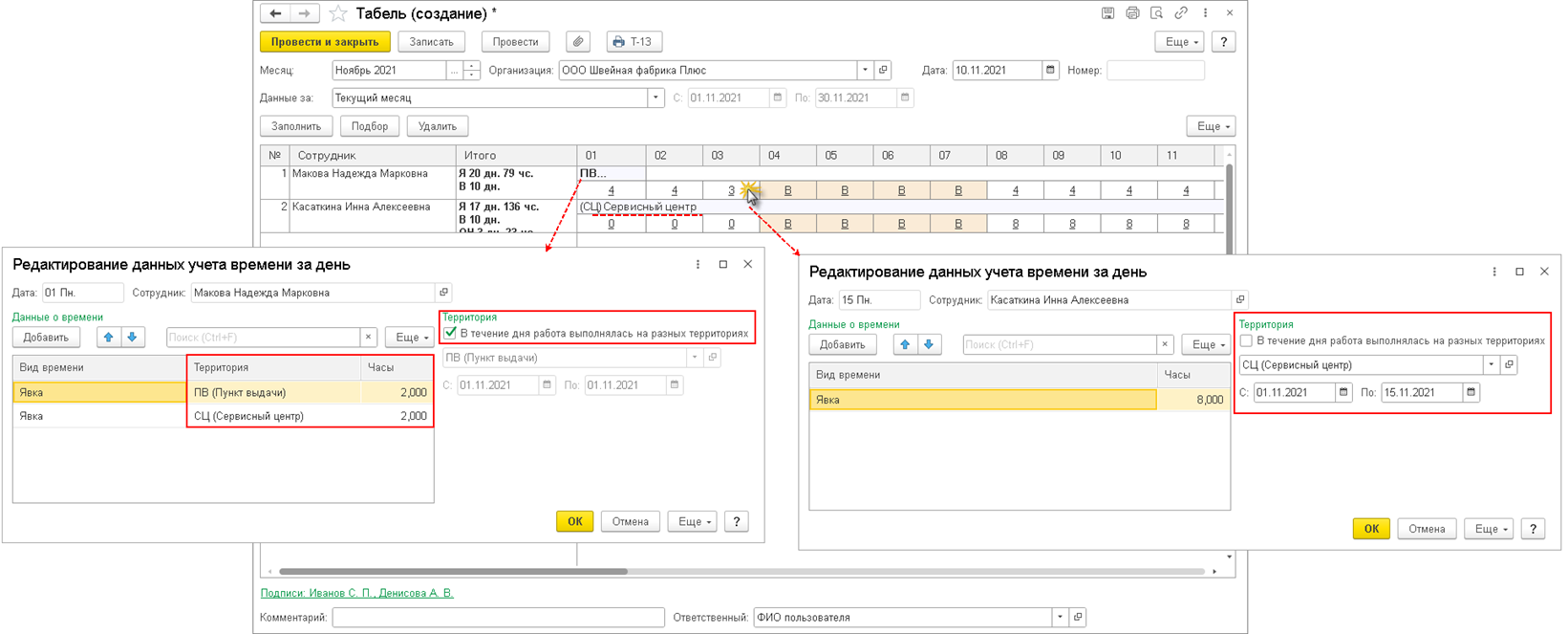Click the horizontal scrollbar of the table
The height and width of the screenshot is (634, 1568).
click(454, 572)
